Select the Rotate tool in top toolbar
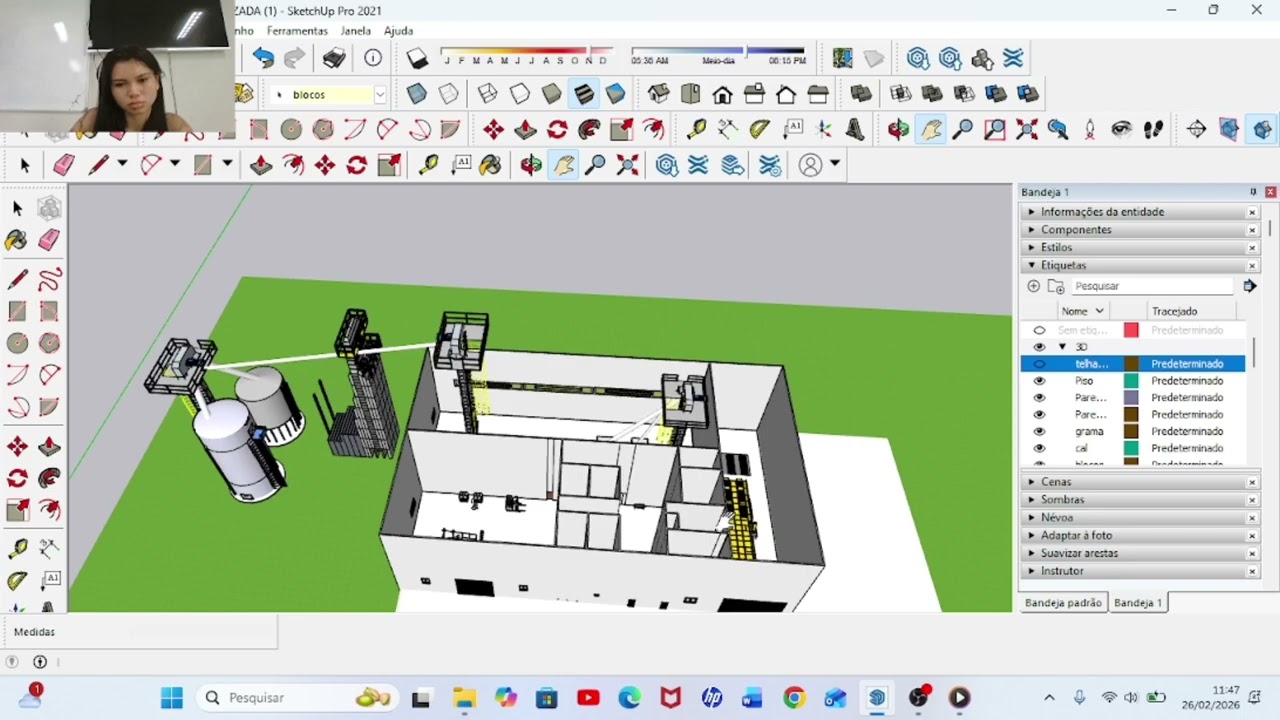The image size is (1280, 720). [x=557, y=129]
